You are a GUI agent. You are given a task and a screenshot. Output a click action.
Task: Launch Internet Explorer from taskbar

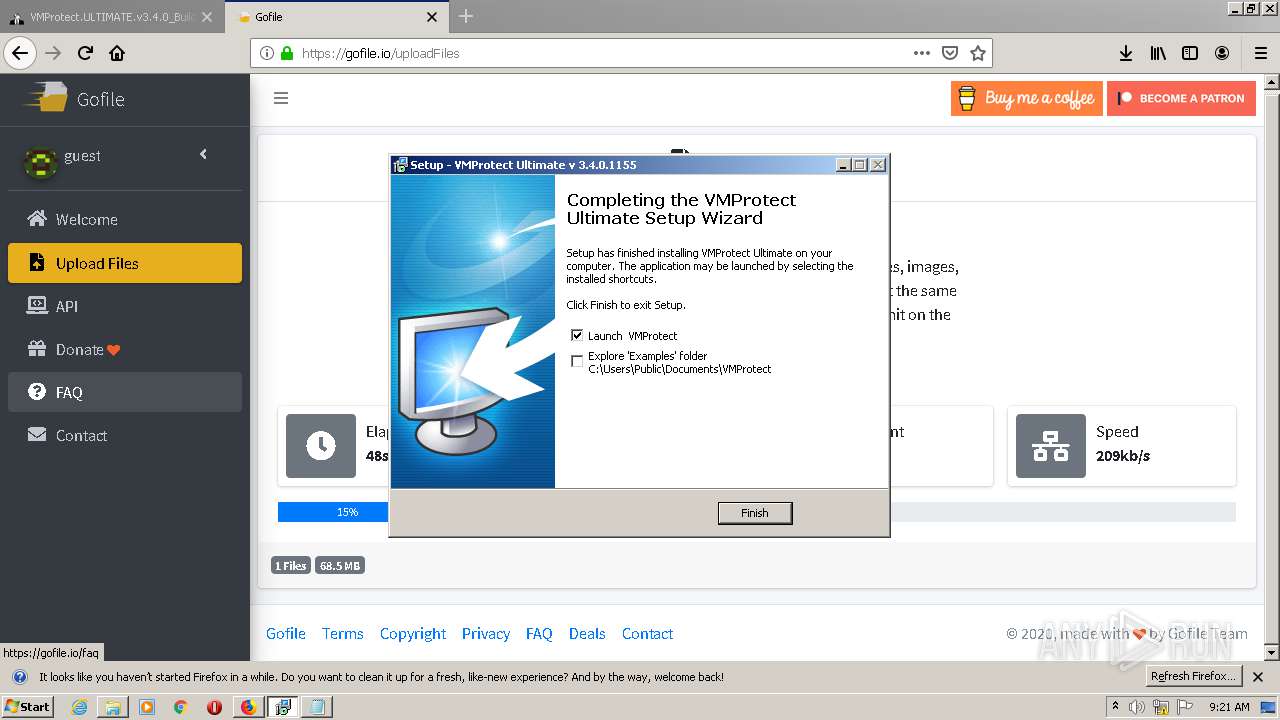(80, 706)
